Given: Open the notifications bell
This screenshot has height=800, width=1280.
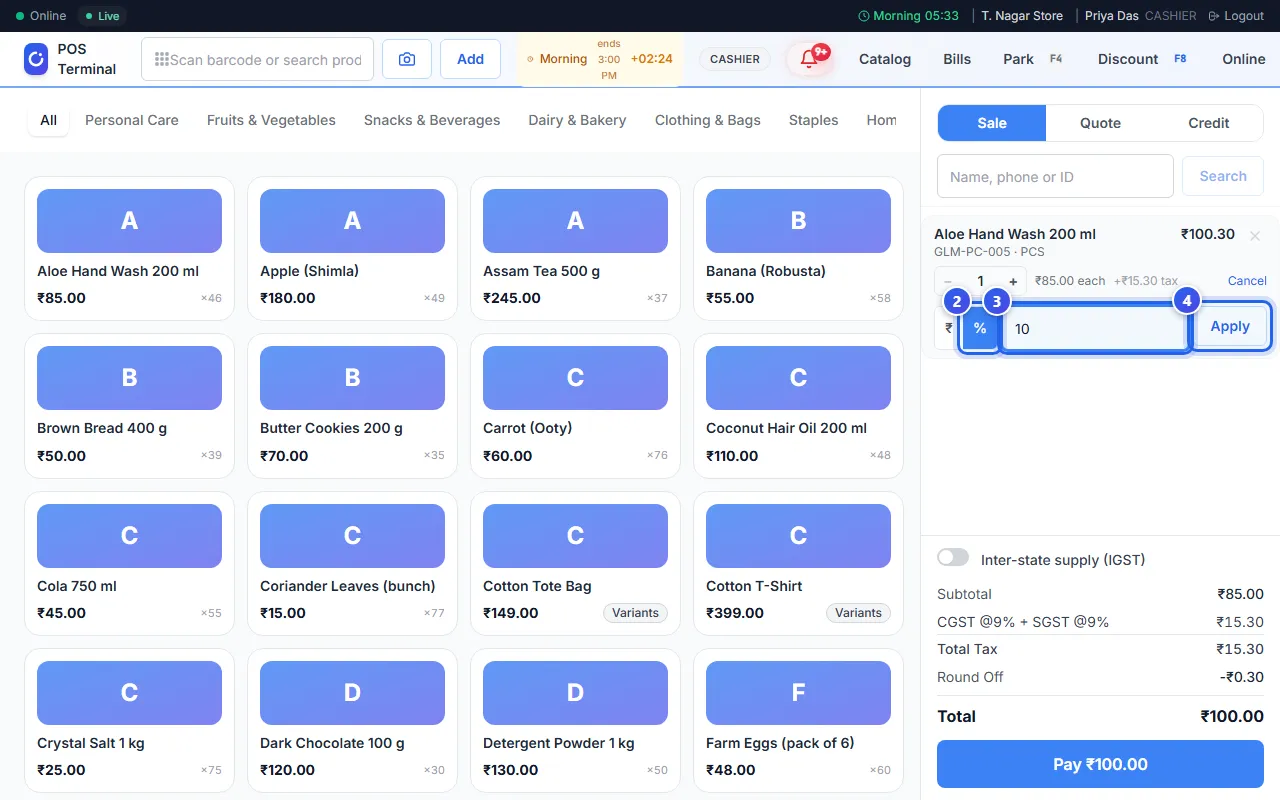Looking at the screenshot, I should (x=809, y=59).
